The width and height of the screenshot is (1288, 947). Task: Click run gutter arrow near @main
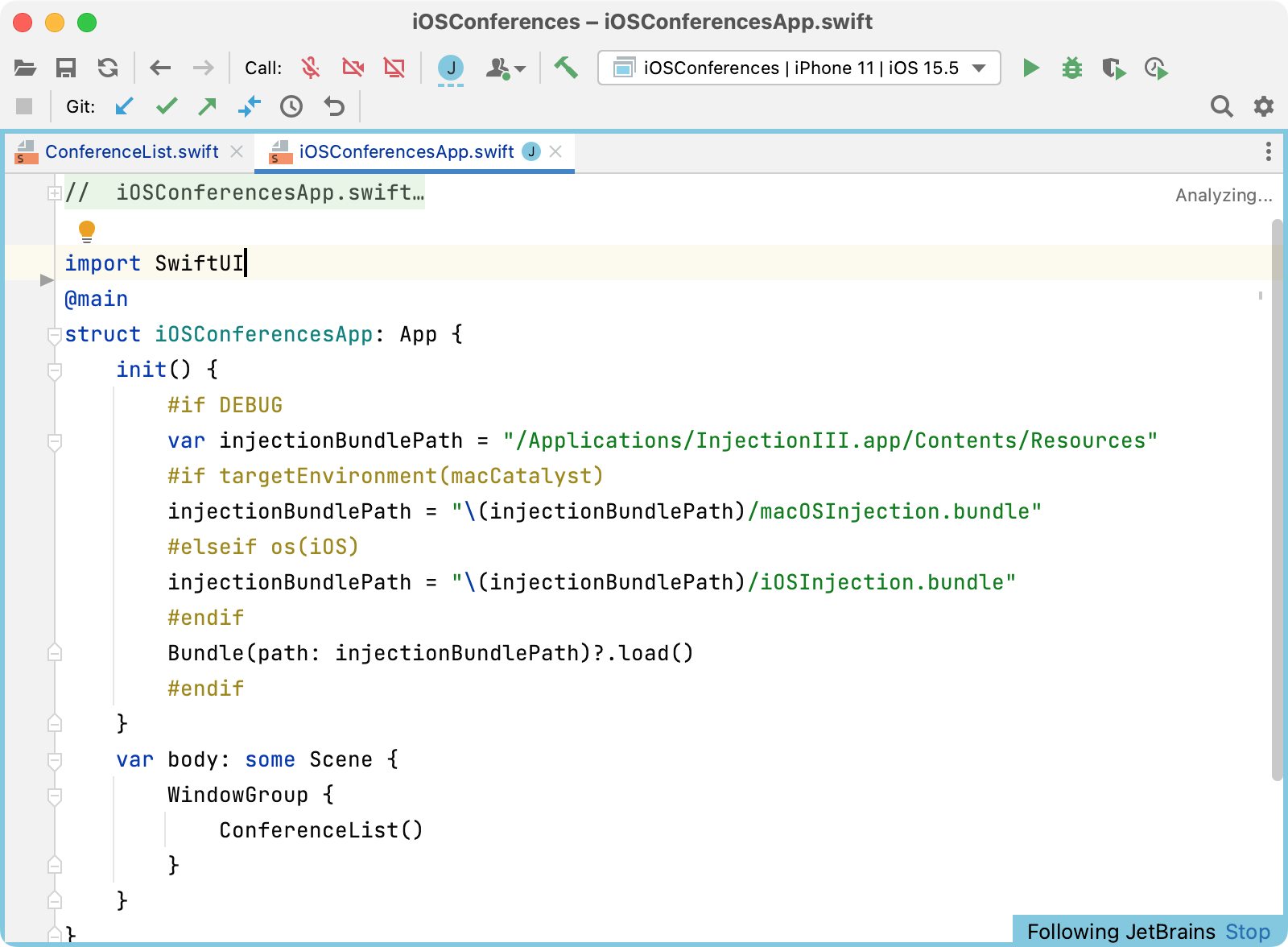47,280
